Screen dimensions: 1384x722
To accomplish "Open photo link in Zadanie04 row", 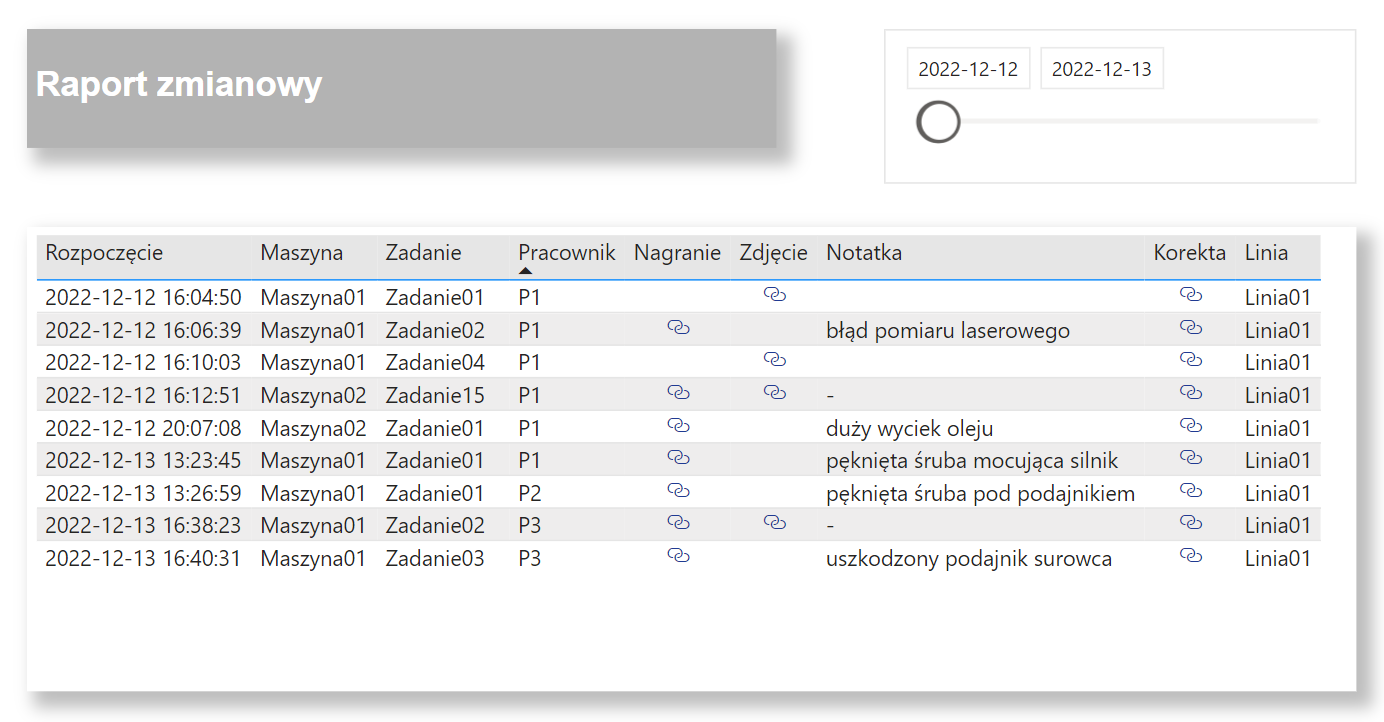I will pyautogui.click(x=774, y=359).
